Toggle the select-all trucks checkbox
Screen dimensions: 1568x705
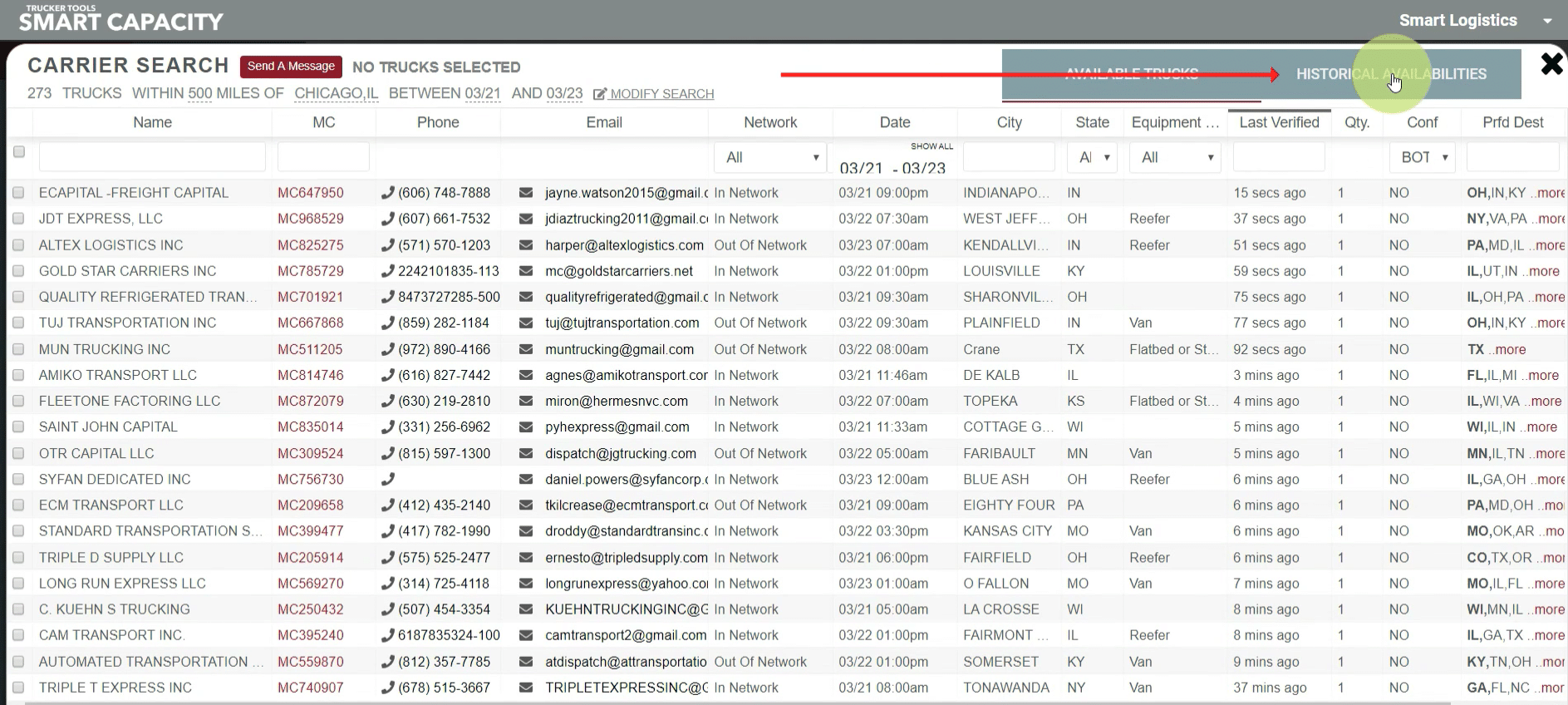[x=19, y=151]
